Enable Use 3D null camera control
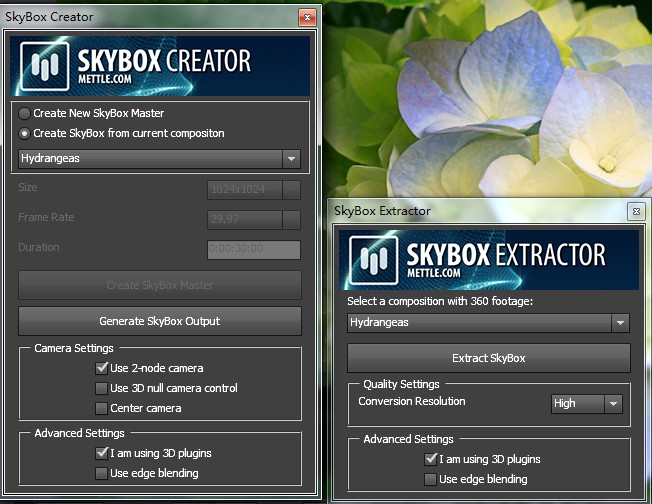This screenshot has height=504, width=652. 101,388
